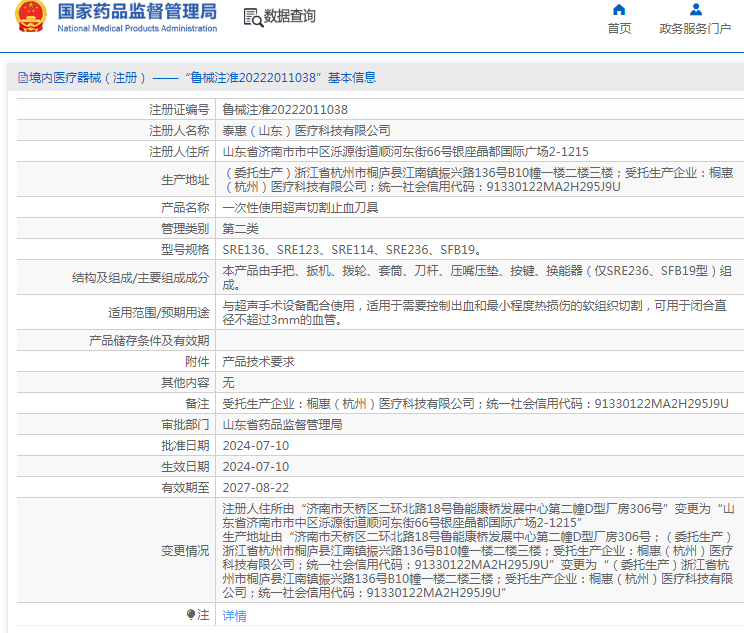744x633 pixels.
Task: Click 国家药品监督管理局 title
Action: pos(137,11)
